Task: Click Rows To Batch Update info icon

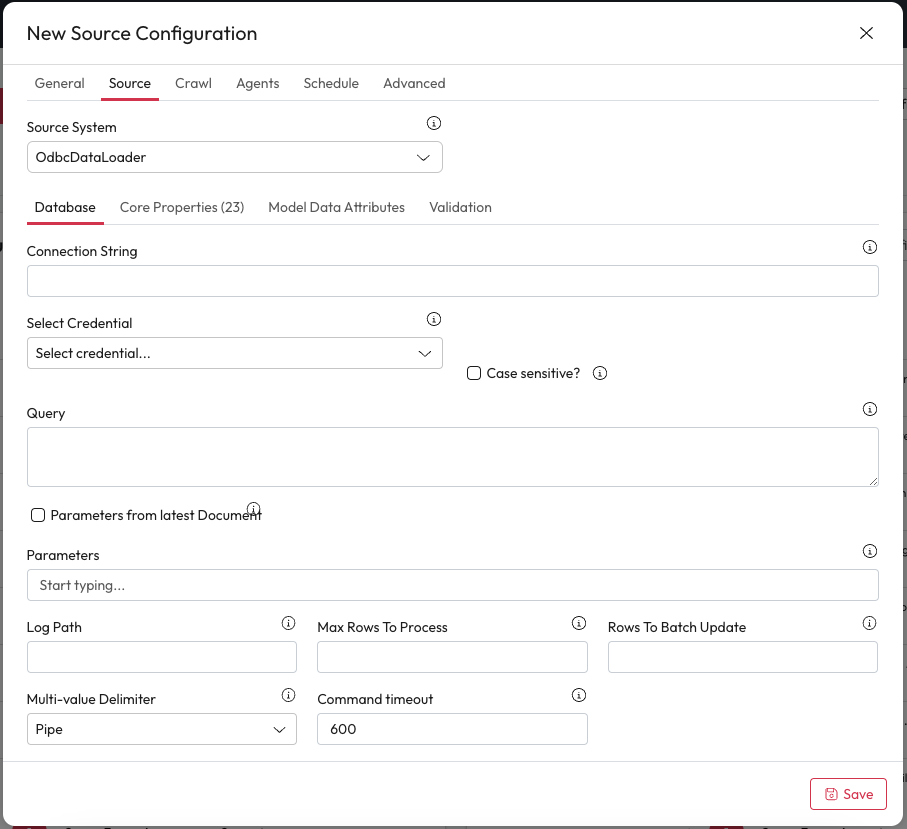Action: point(869,623)
